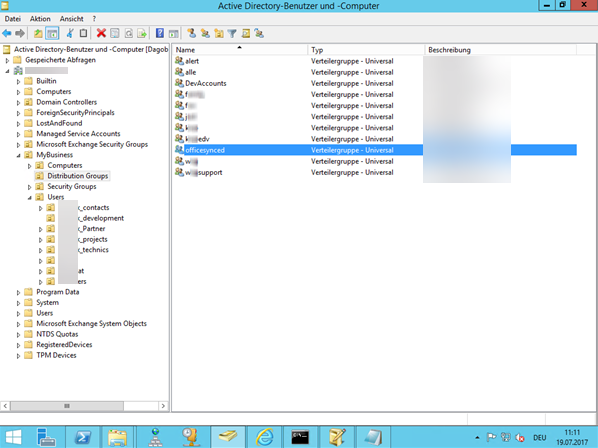
Task: Open Internet Explorer from the taskbar
Action: pyautogui.click(x=264, y=437)
